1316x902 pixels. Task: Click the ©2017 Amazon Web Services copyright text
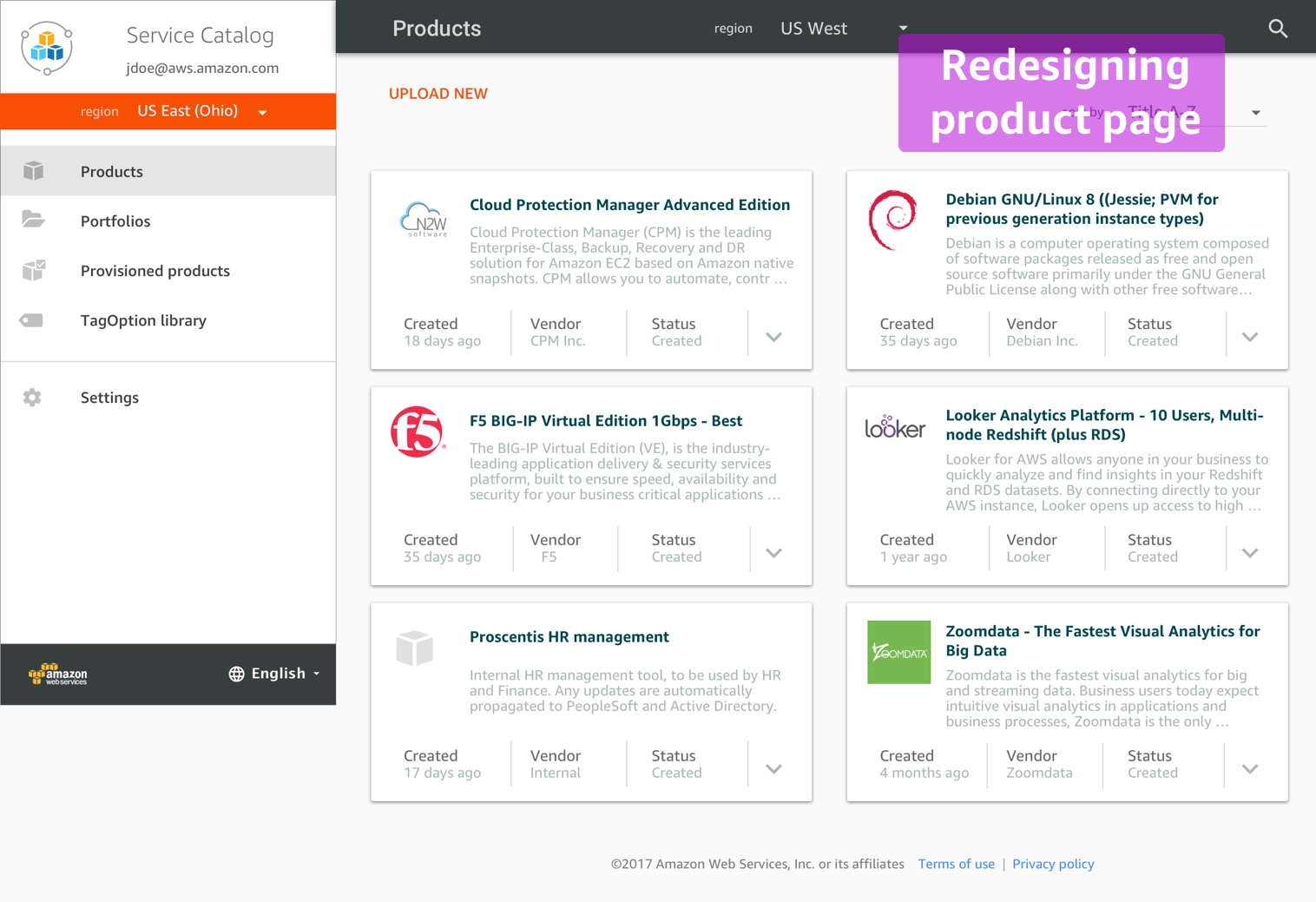pos(758,864)
